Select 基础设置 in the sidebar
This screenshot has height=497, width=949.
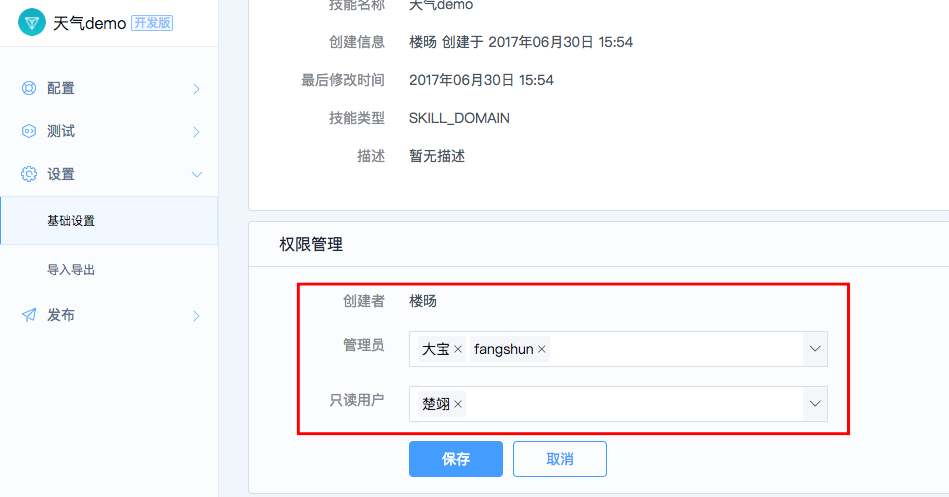109,220
